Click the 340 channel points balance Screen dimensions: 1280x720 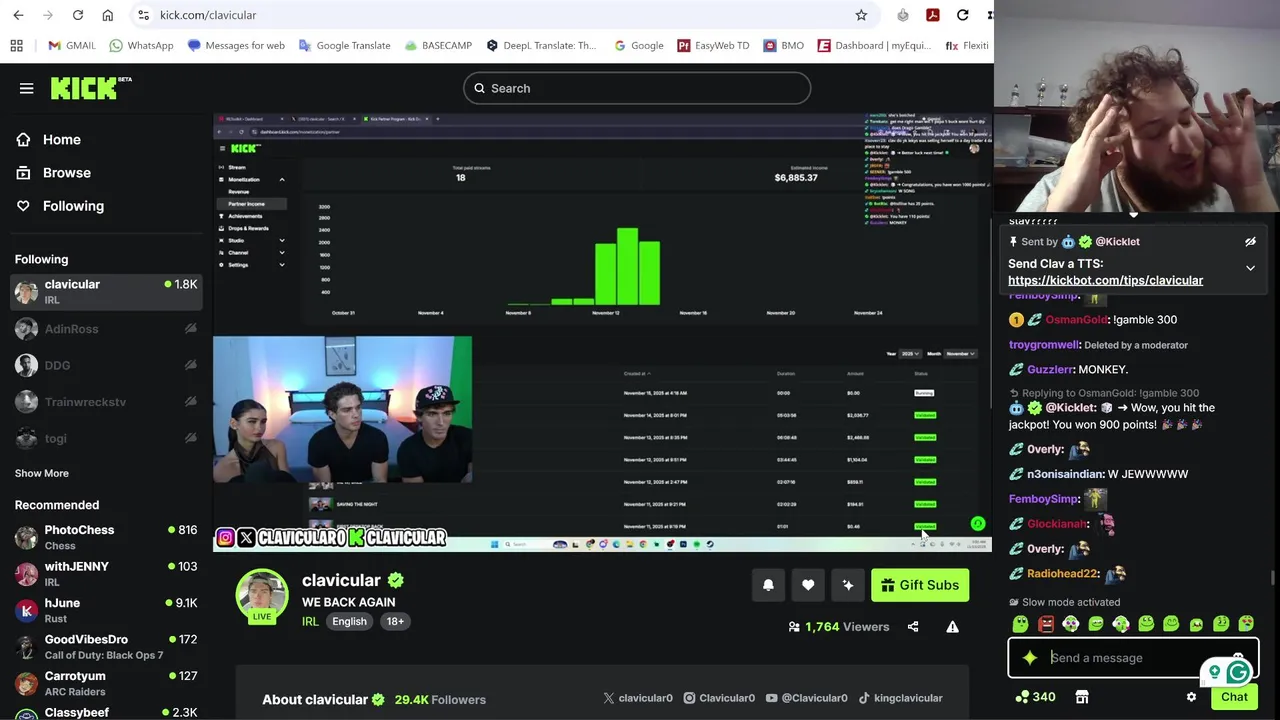pos(1035,697)
